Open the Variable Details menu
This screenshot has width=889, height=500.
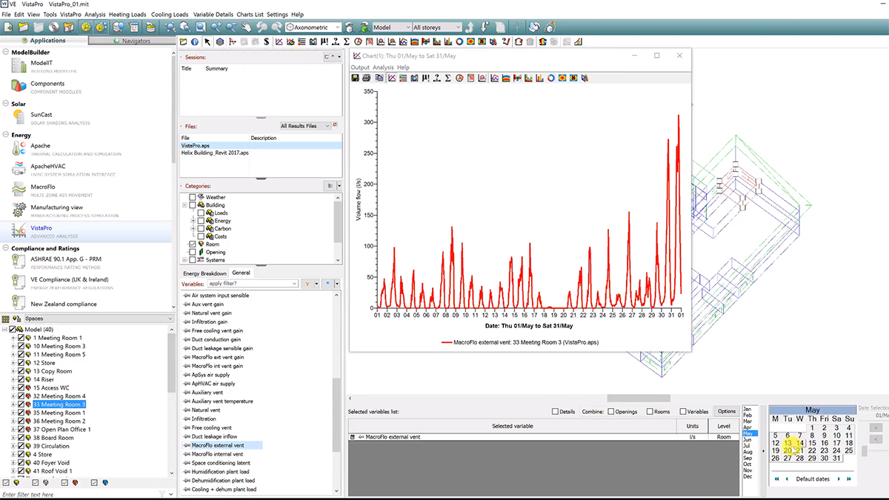213,14
